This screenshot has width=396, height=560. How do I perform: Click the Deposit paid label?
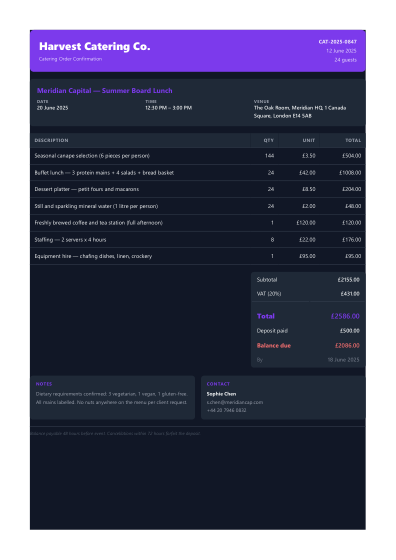click(272, 331)
